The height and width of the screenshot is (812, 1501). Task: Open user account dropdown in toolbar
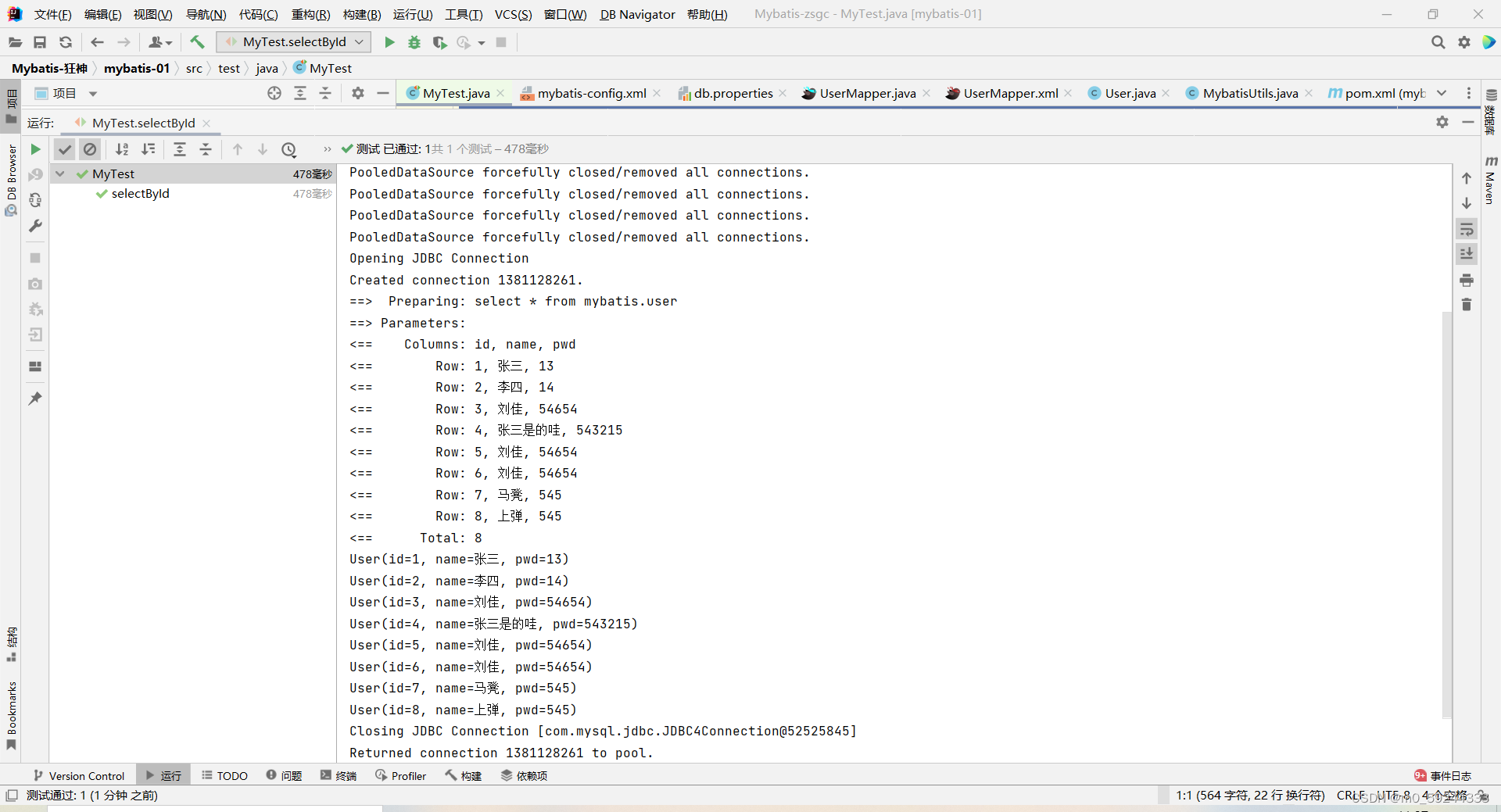[x=160, y=42]
